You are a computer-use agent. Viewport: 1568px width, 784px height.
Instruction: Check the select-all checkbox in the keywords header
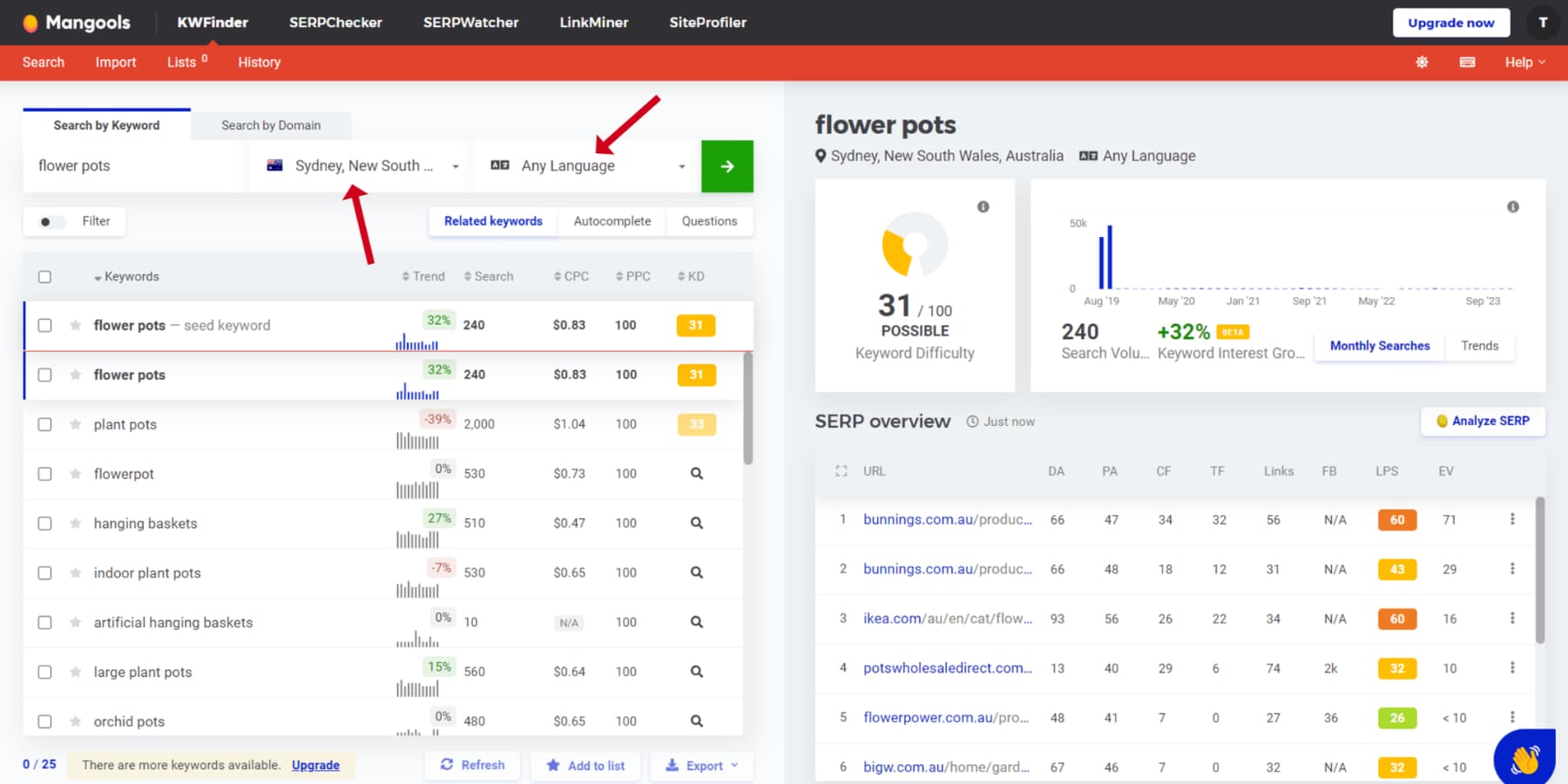[44, 276]
